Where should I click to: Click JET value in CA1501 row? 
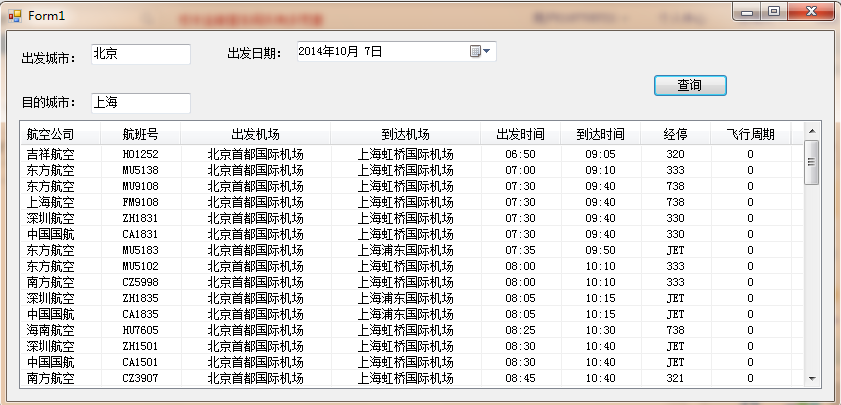(x=675, y=362)
